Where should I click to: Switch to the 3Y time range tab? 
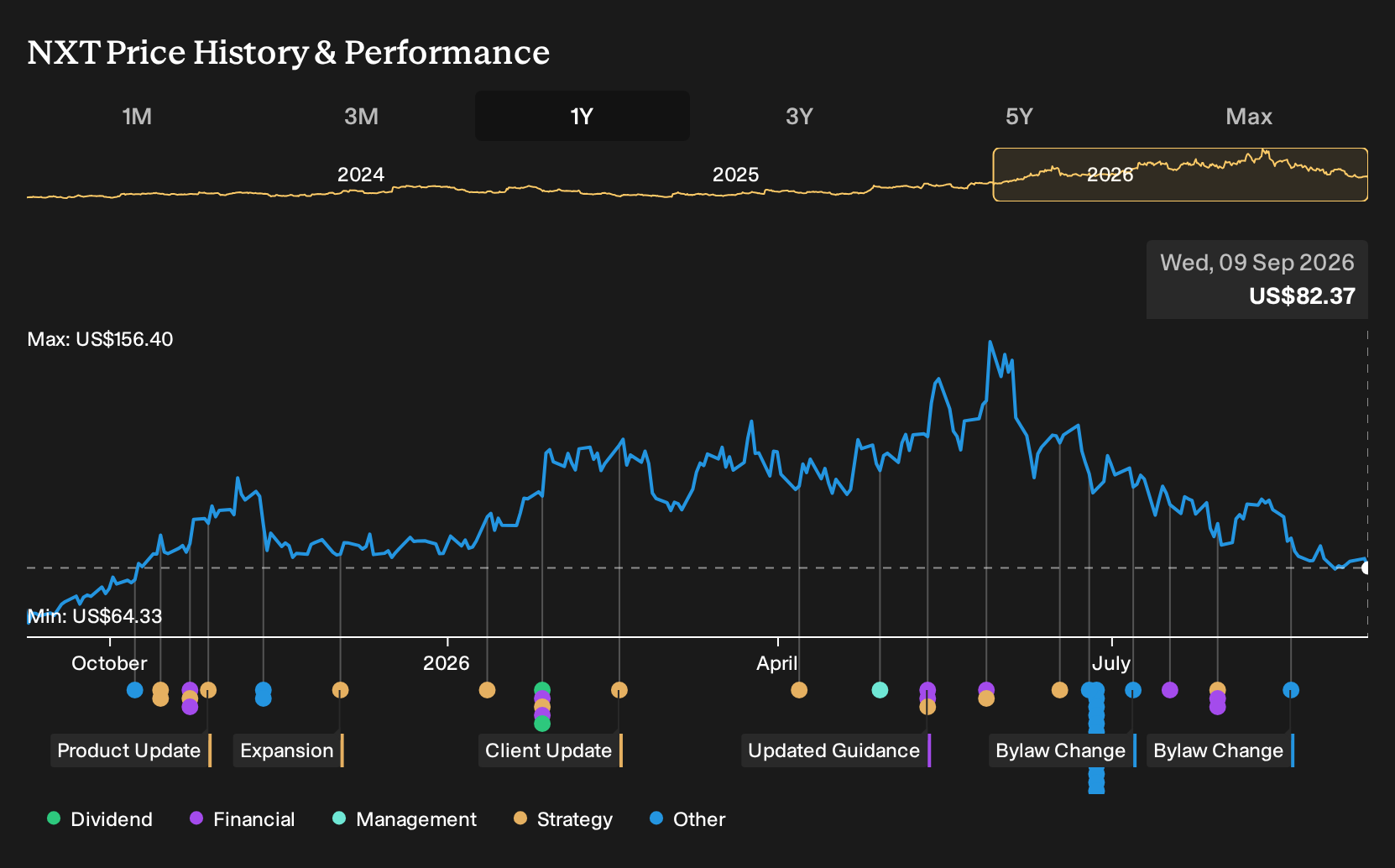[x=799, y=116]
